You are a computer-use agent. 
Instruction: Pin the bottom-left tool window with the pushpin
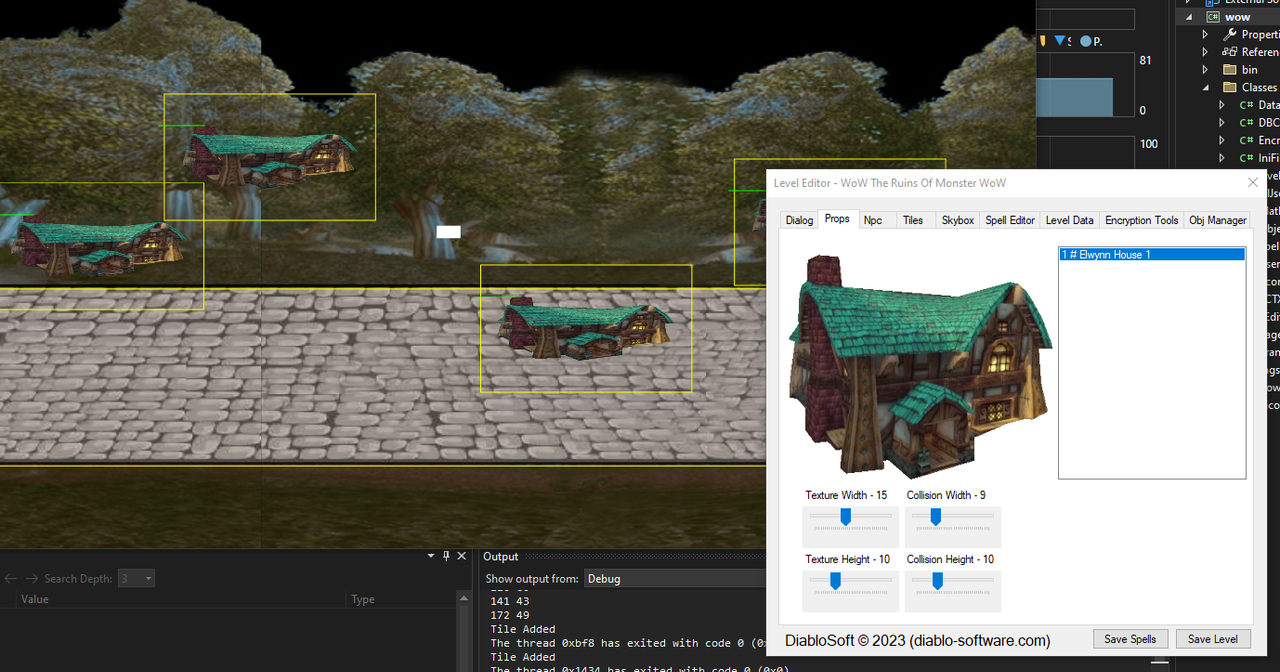[x=446, y=556]
